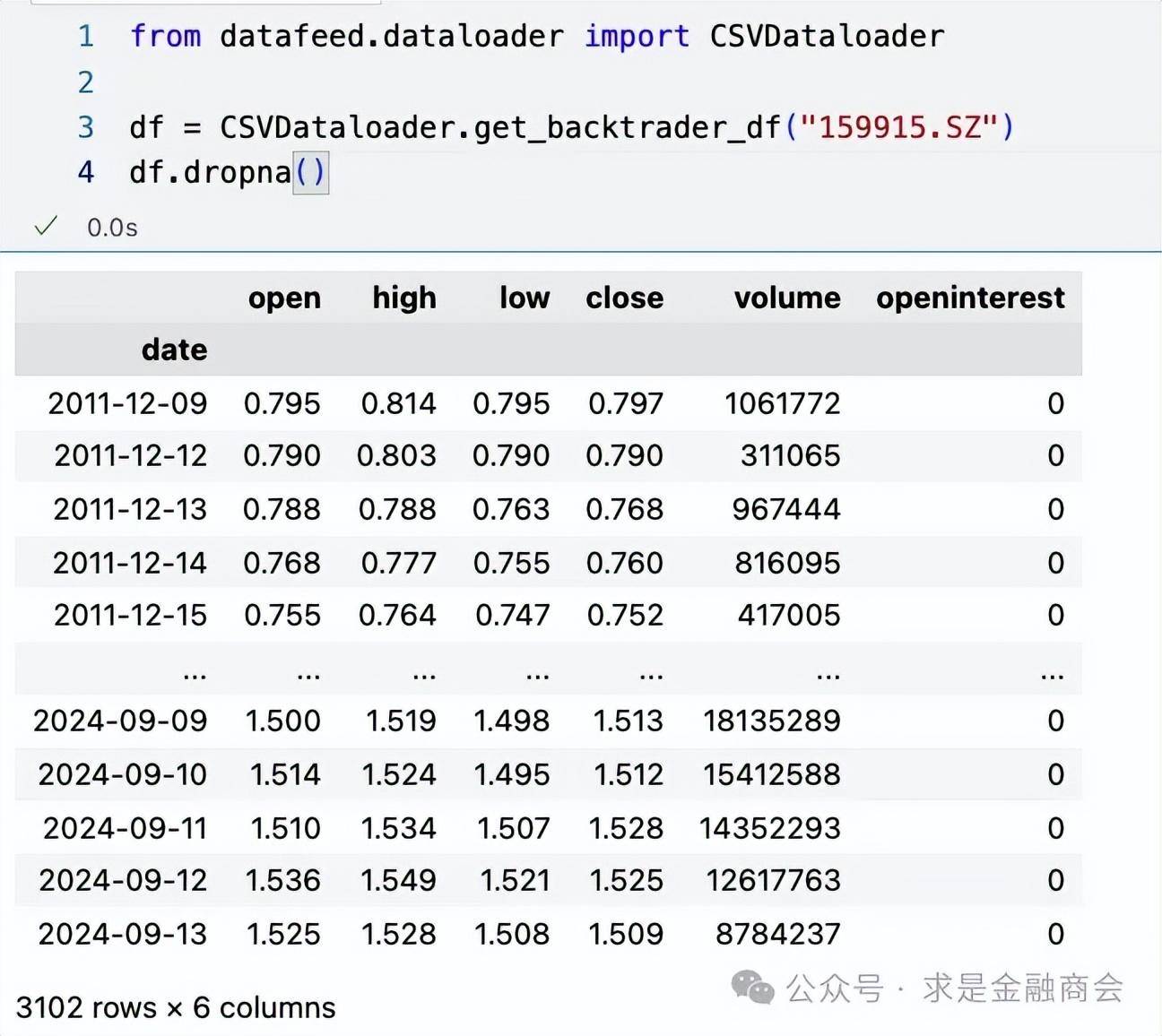Select the 'high' column header
Viewport: 1162px width, 1036px height.
point(404,298)
